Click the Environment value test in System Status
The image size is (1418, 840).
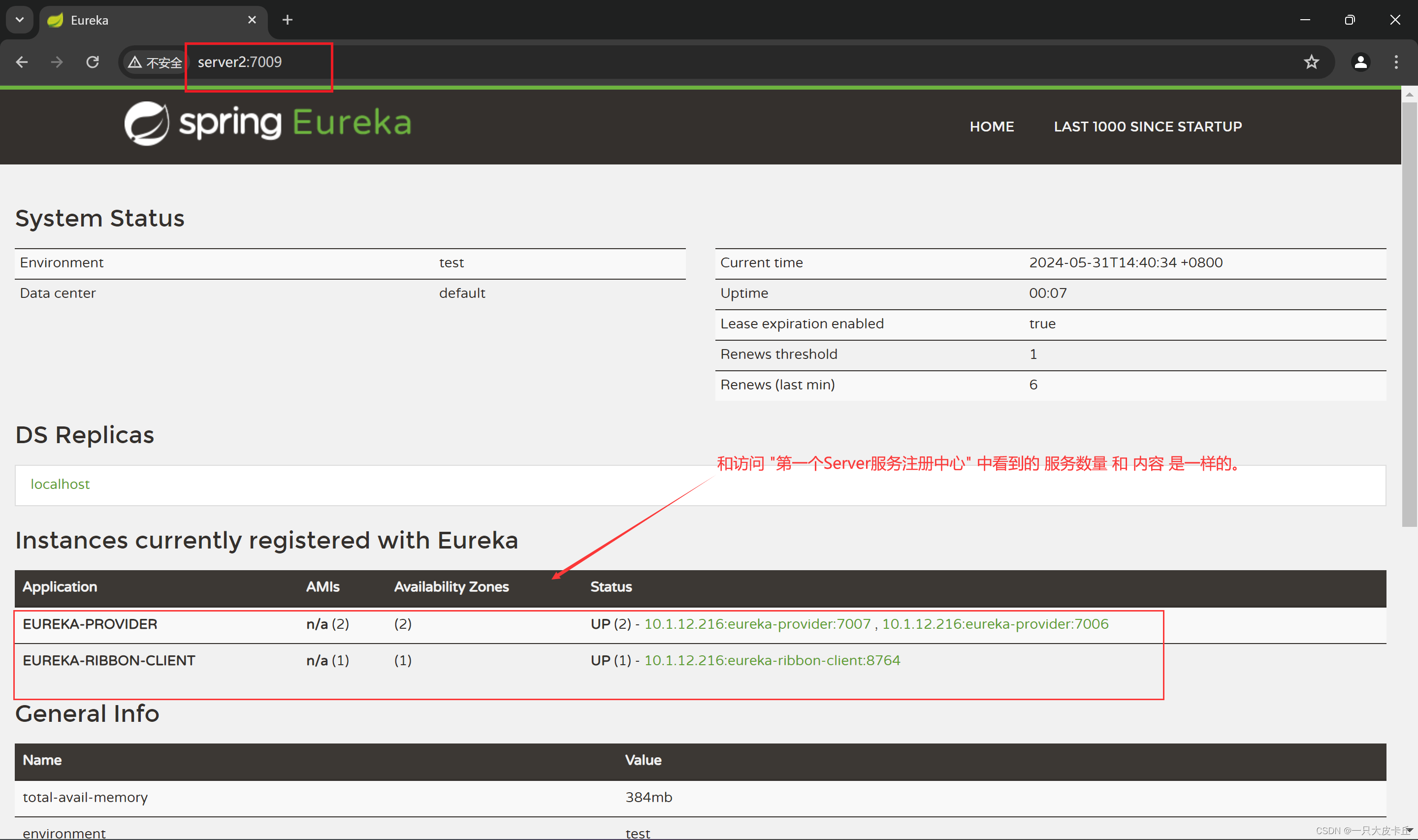(x=451, y=262)
